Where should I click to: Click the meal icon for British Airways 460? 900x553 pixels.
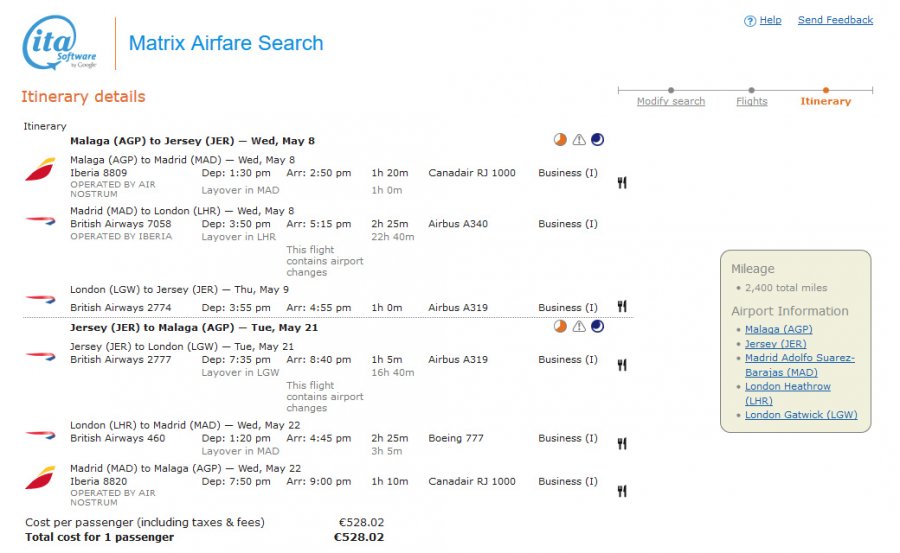[x=622, y=443]
